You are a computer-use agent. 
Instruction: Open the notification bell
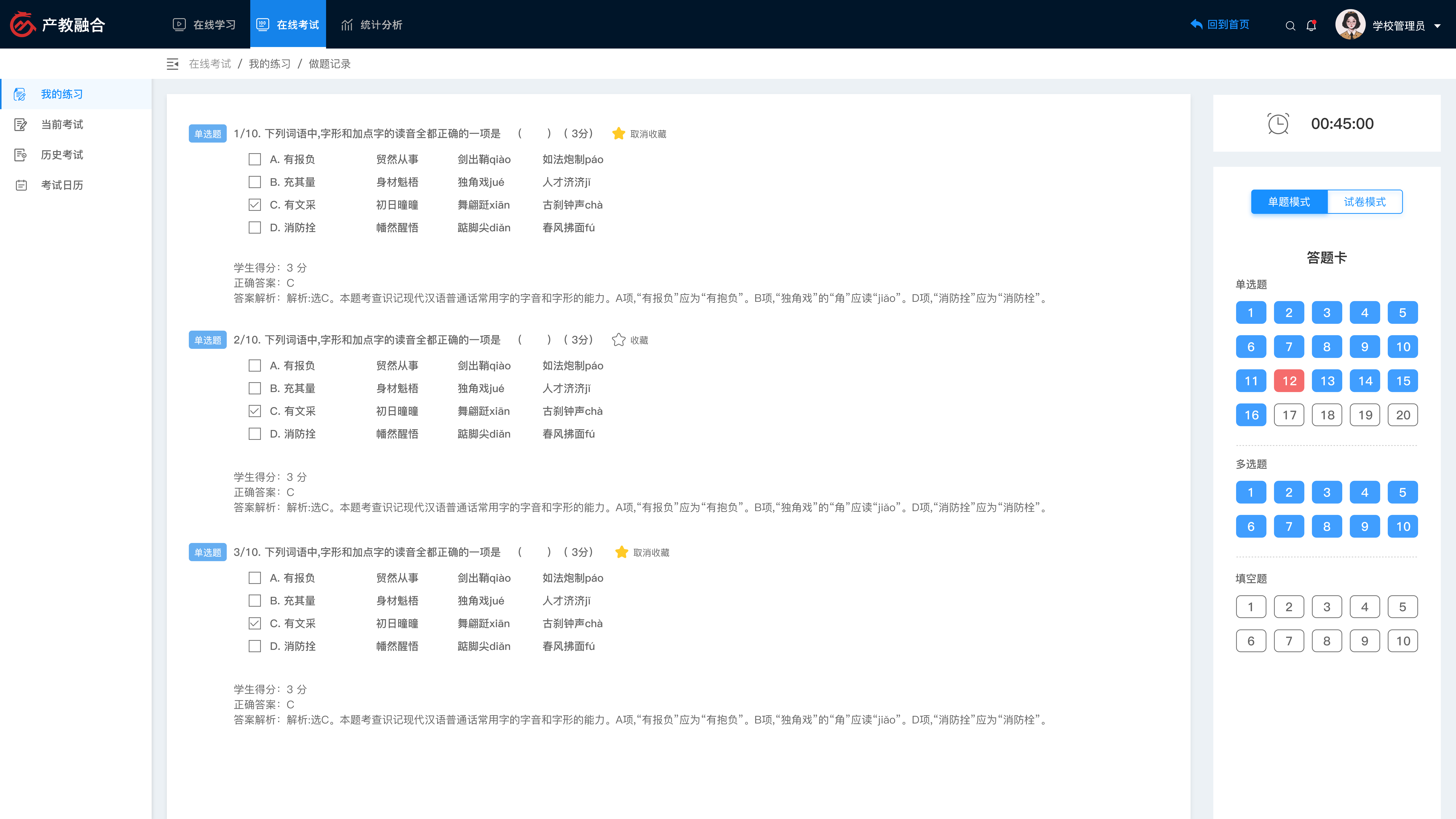[1311, 25]
